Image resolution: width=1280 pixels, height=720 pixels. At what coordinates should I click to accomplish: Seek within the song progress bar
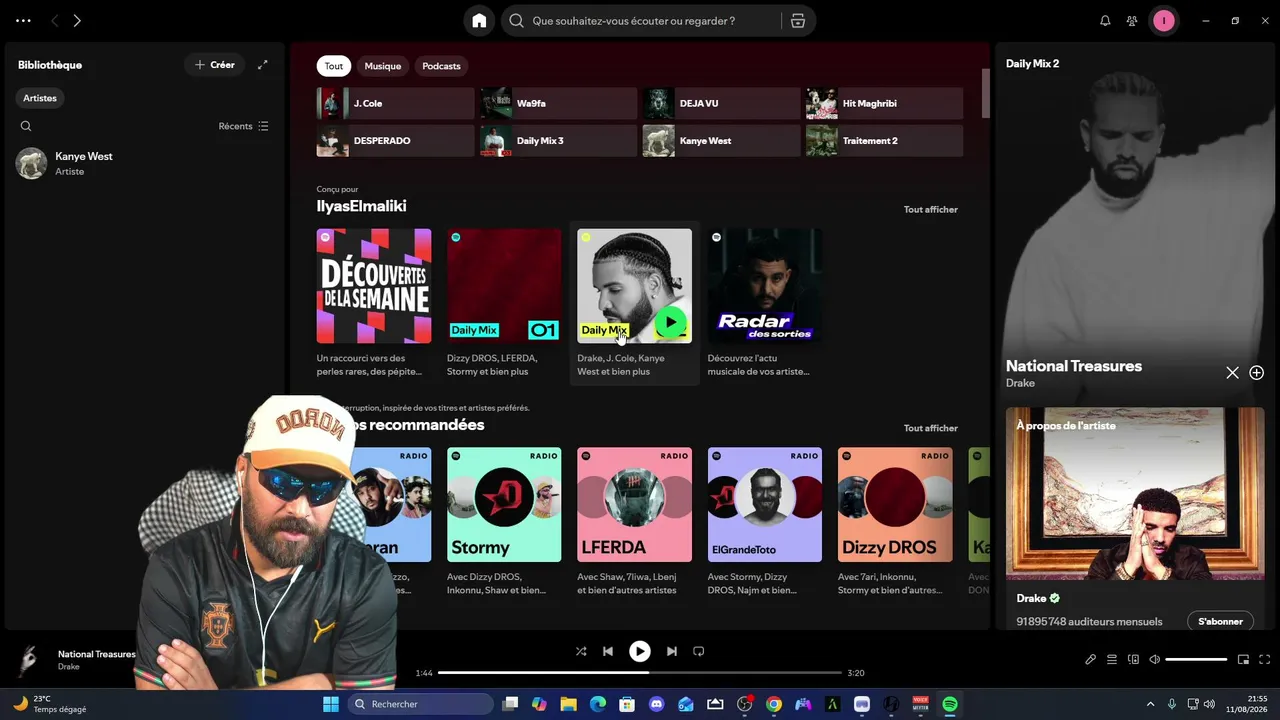click(x=640, y=673)
